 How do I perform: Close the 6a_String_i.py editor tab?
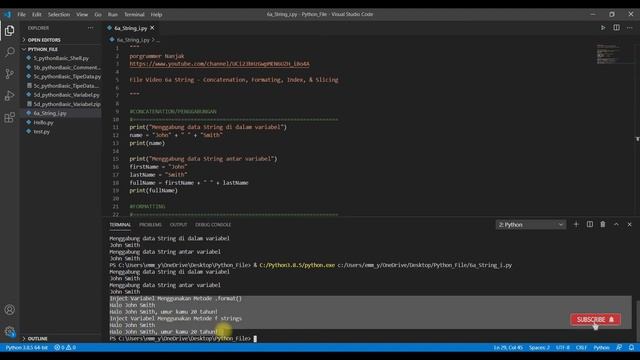coord(152,28)
